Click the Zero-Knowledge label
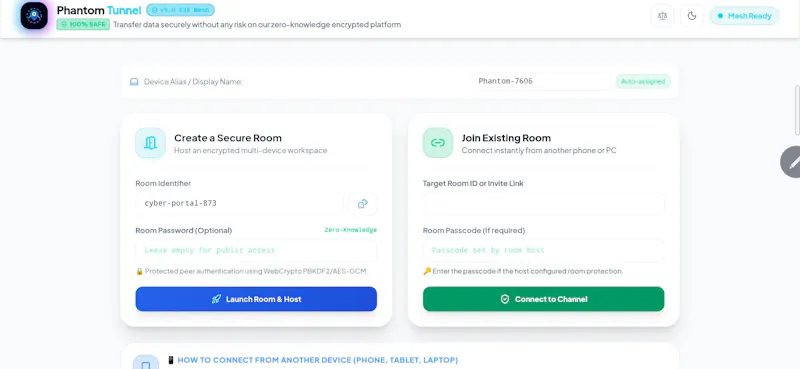800x369 pixels. [351, 230]
